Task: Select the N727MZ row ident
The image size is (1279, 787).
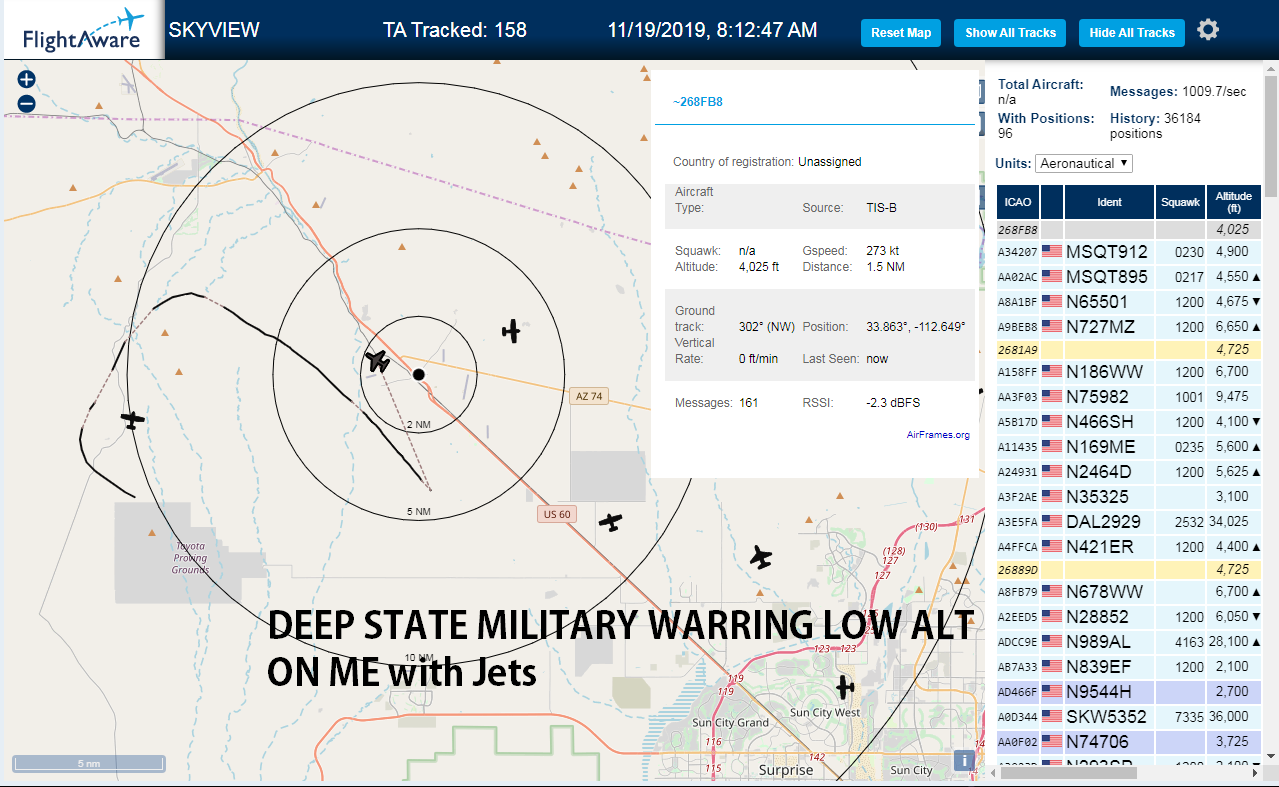Action: pyautogui.click(x=1101, y=326)
